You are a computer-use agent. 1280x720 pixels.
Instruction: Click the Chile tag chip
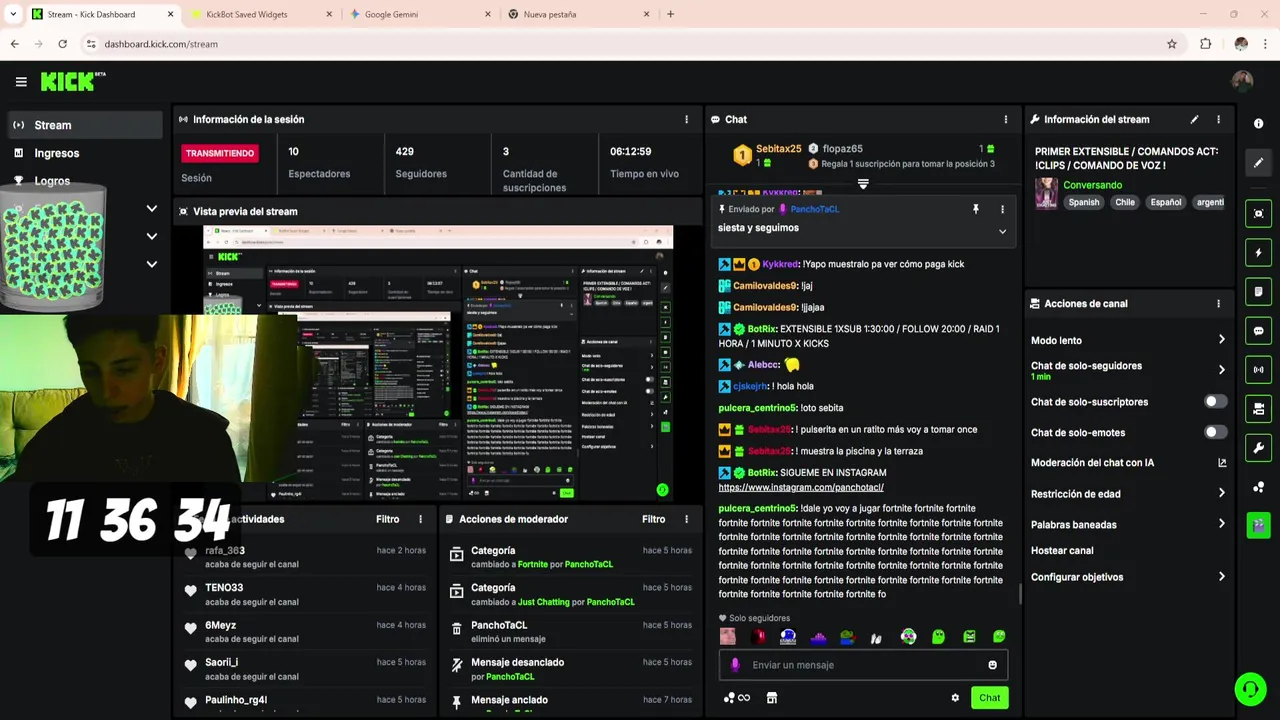tap(1125, 202)
